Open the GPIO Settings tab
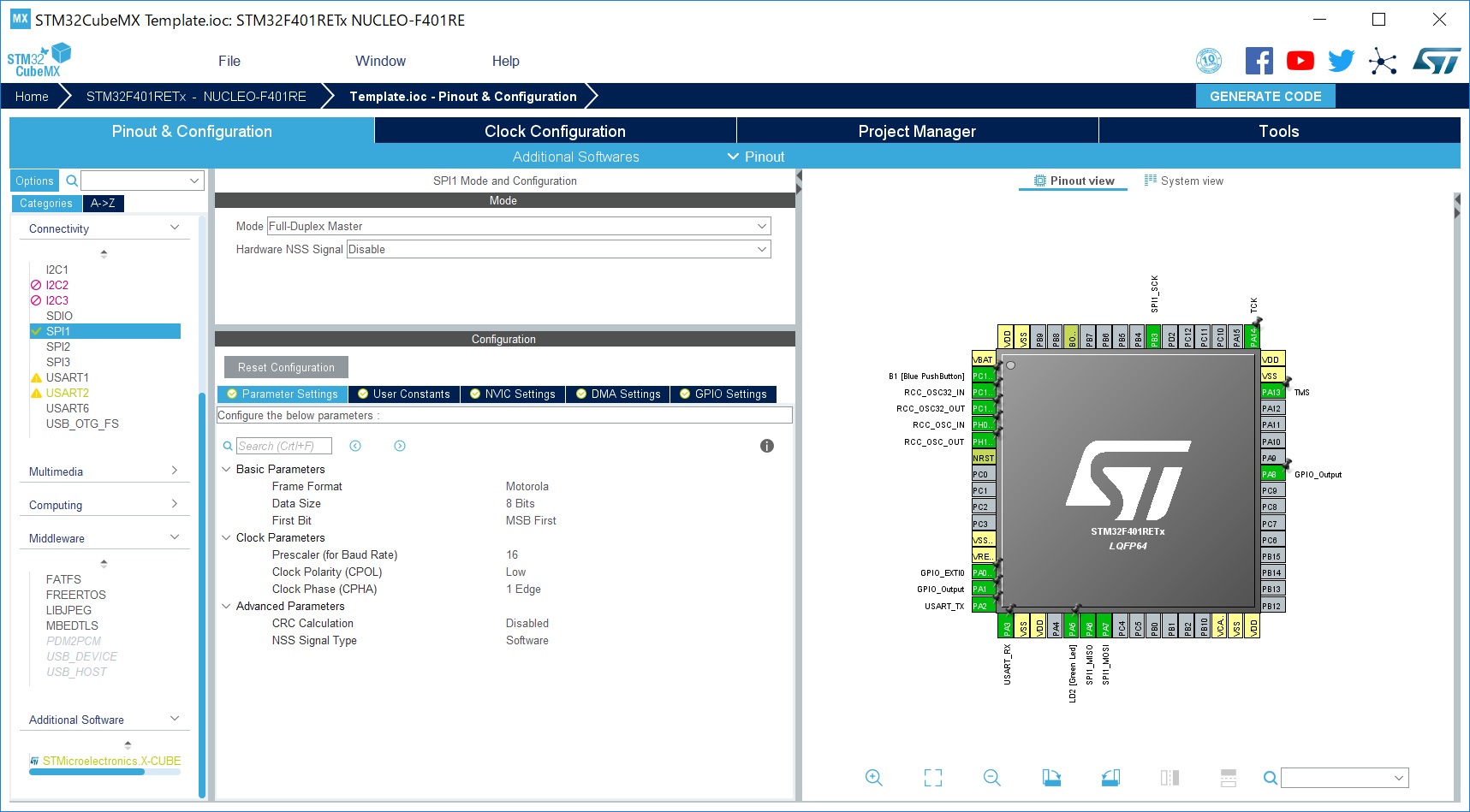Viewport: 1470px width, 812px height. (x=723, y=394)
